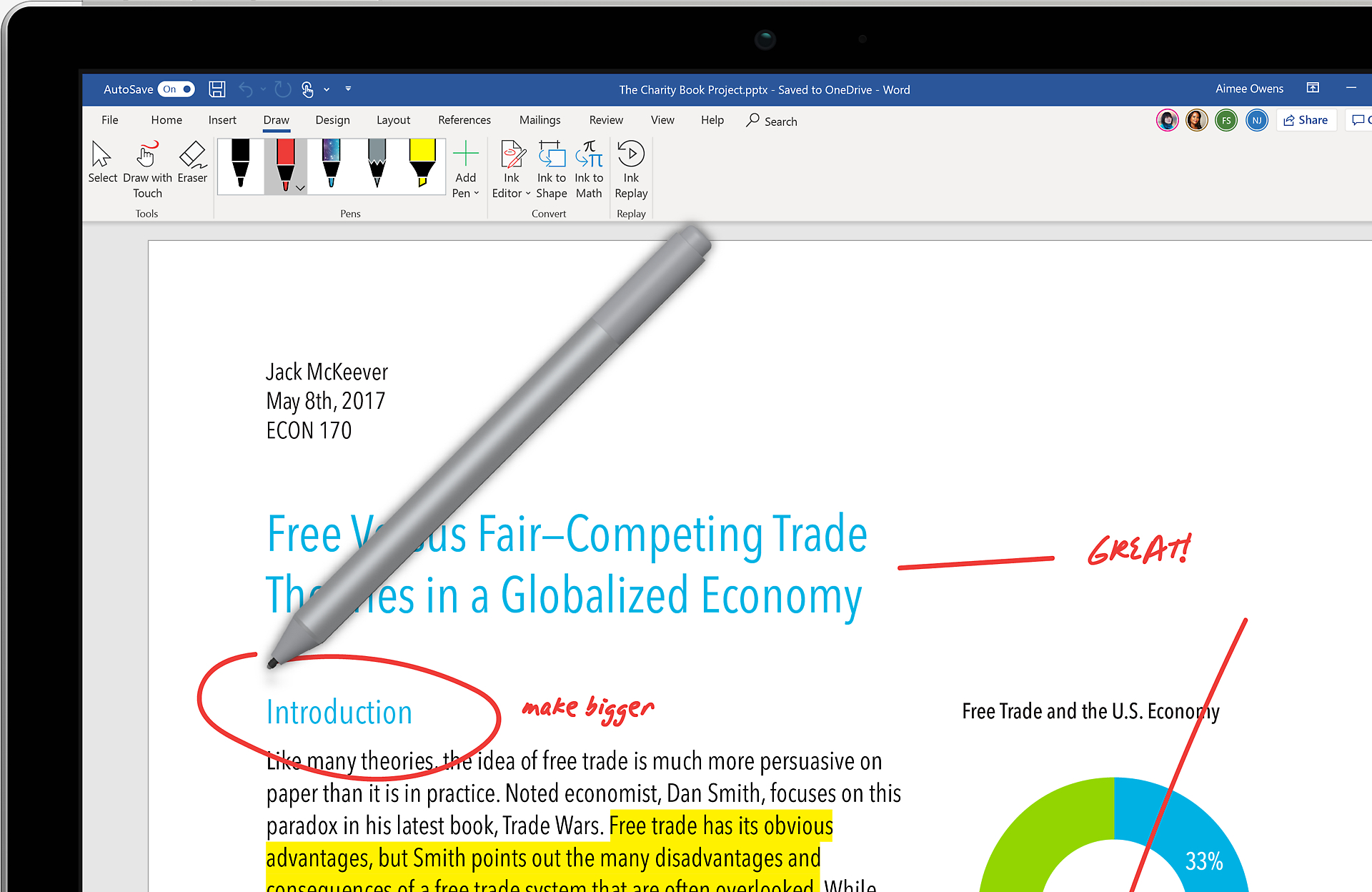The height and width of the screenshot is (892, 1372).
Task: Save the document with the floppy disk icon
Action: (x=217, y=89)
